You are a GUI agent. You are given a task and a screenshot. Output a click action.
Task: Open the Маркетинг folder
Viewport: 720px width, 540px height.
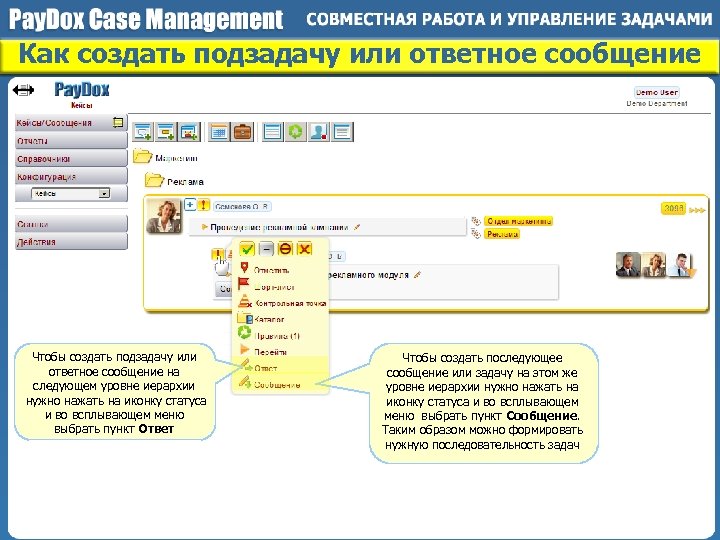coord(166,158)
